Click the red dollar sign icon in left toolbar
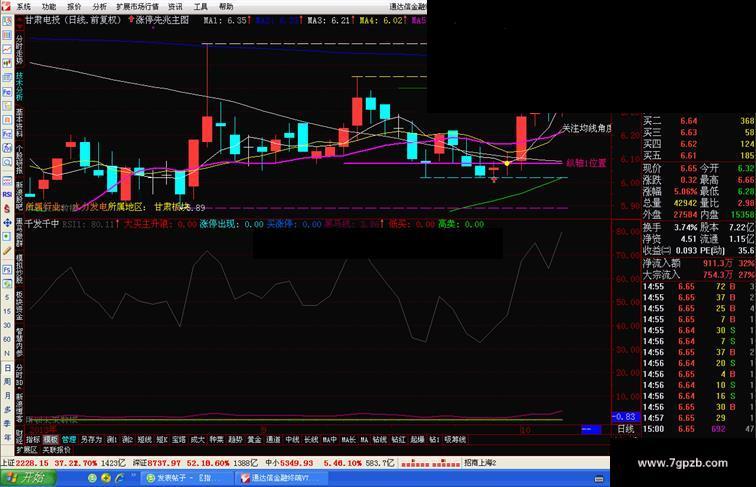Viewport: 756px width, 487px height. coord(7,208)
